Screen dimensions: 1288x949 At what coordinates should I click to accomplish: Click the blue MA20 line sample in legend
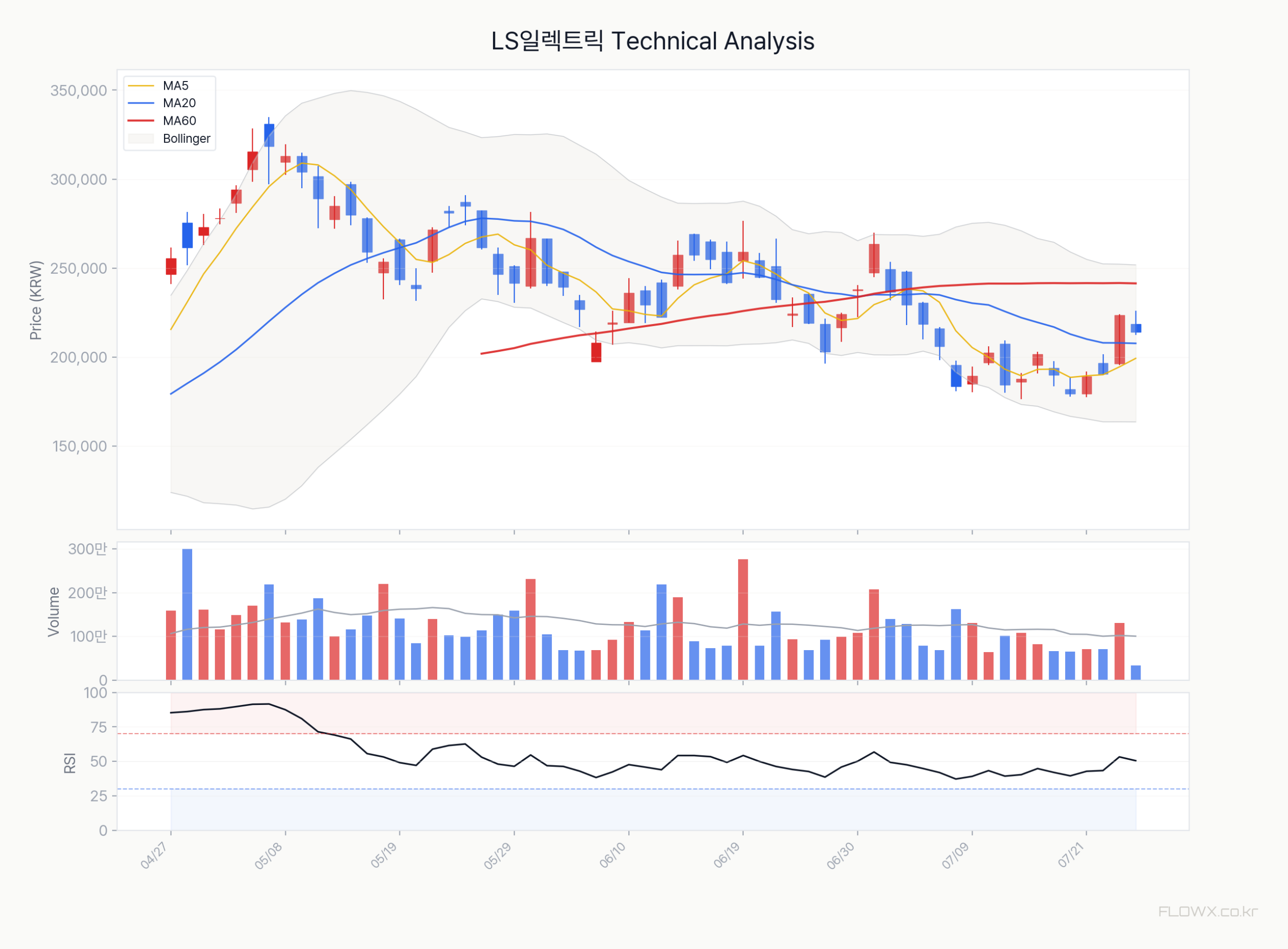tap(141, 103)
